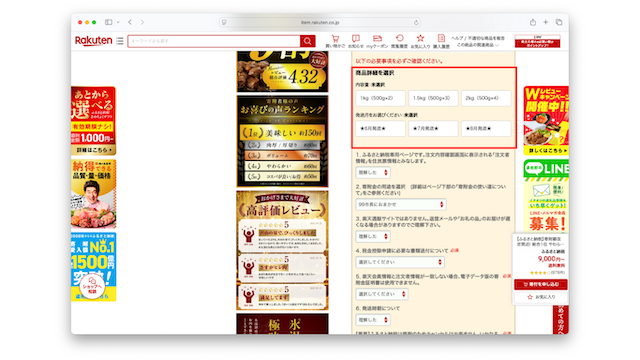This screenshot has width=640, height=360.
Task: Click the 高評価レビュー image
Action: point(282,250)
